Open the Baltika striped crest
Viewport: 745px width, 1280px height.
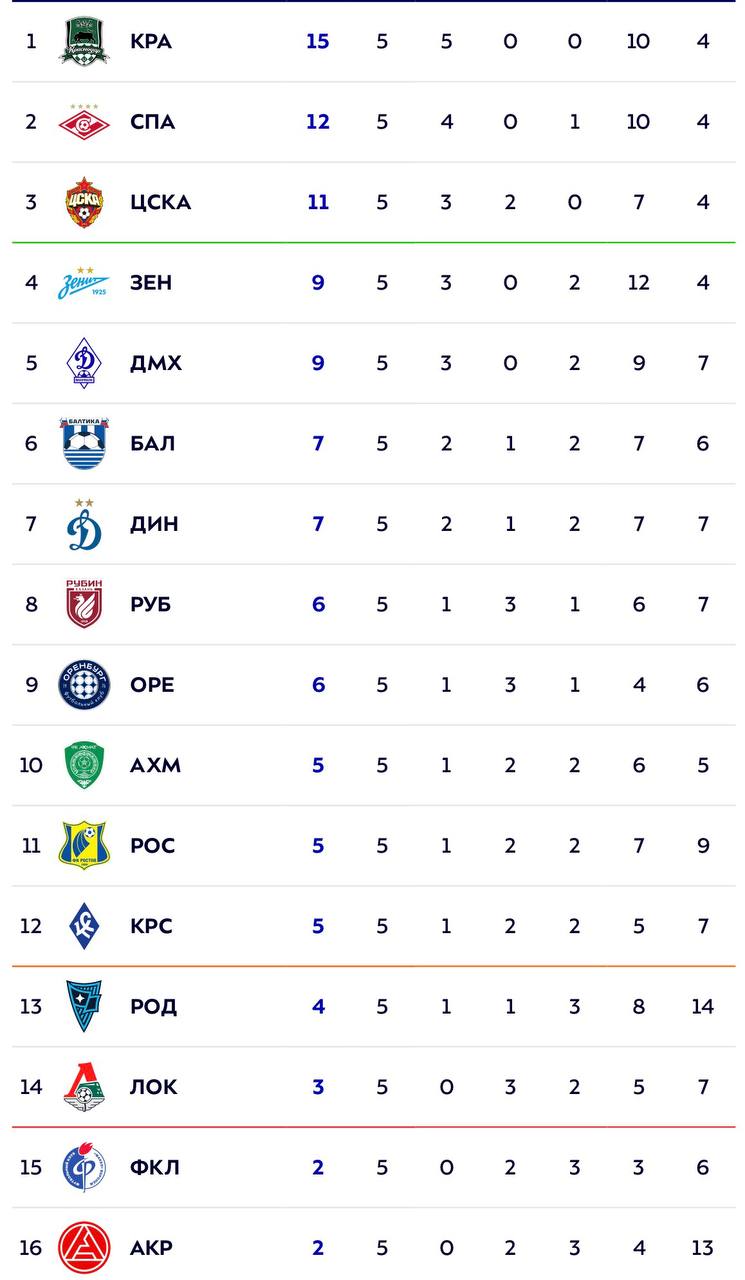click(84, 443)
